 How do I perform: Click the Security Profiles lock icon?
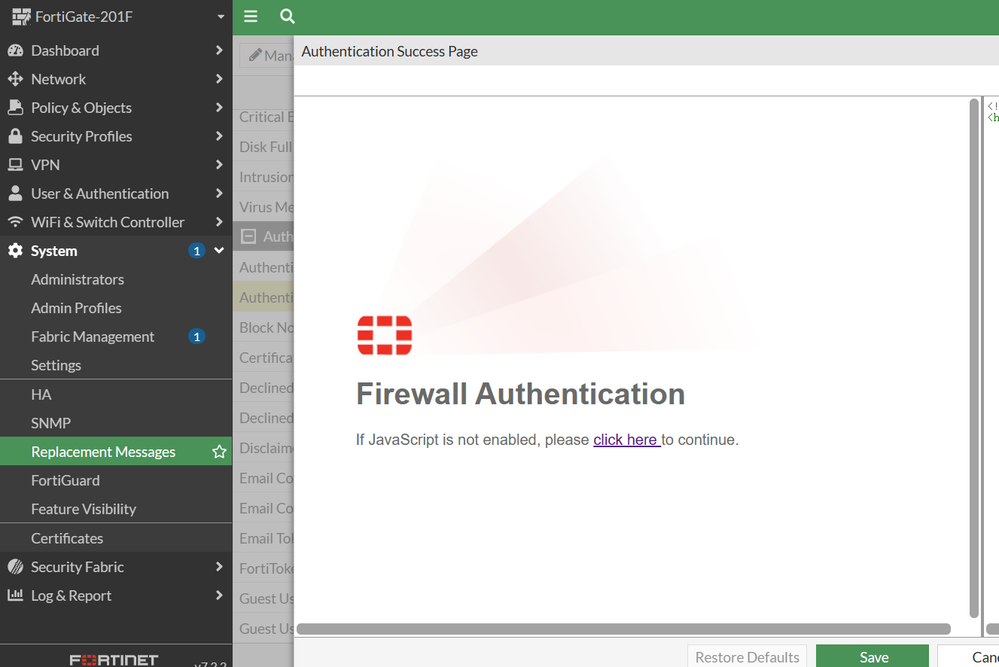point(15,136)
